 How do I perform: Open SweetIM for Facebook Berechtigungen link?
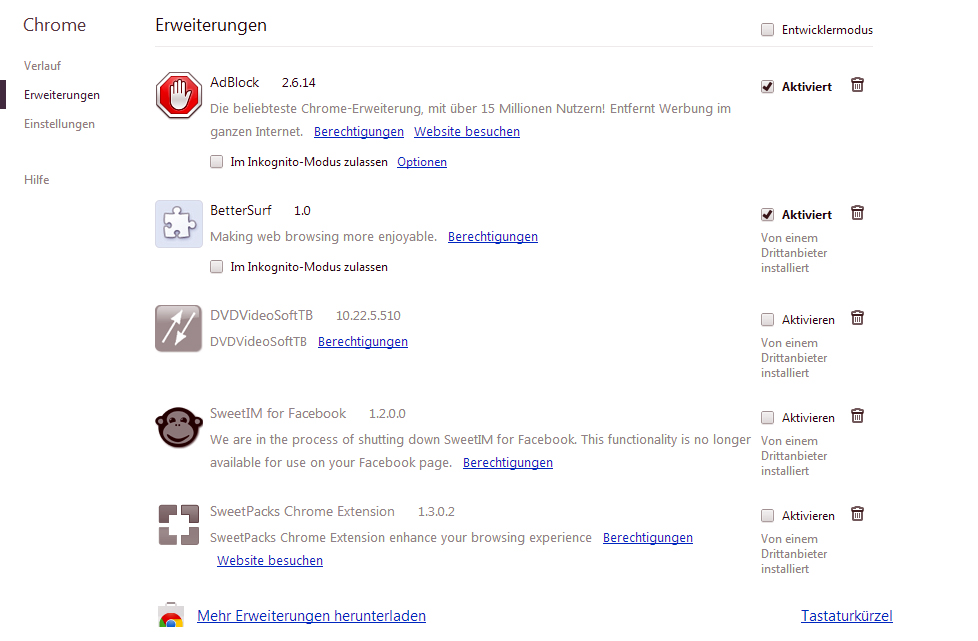coord(508,463)
